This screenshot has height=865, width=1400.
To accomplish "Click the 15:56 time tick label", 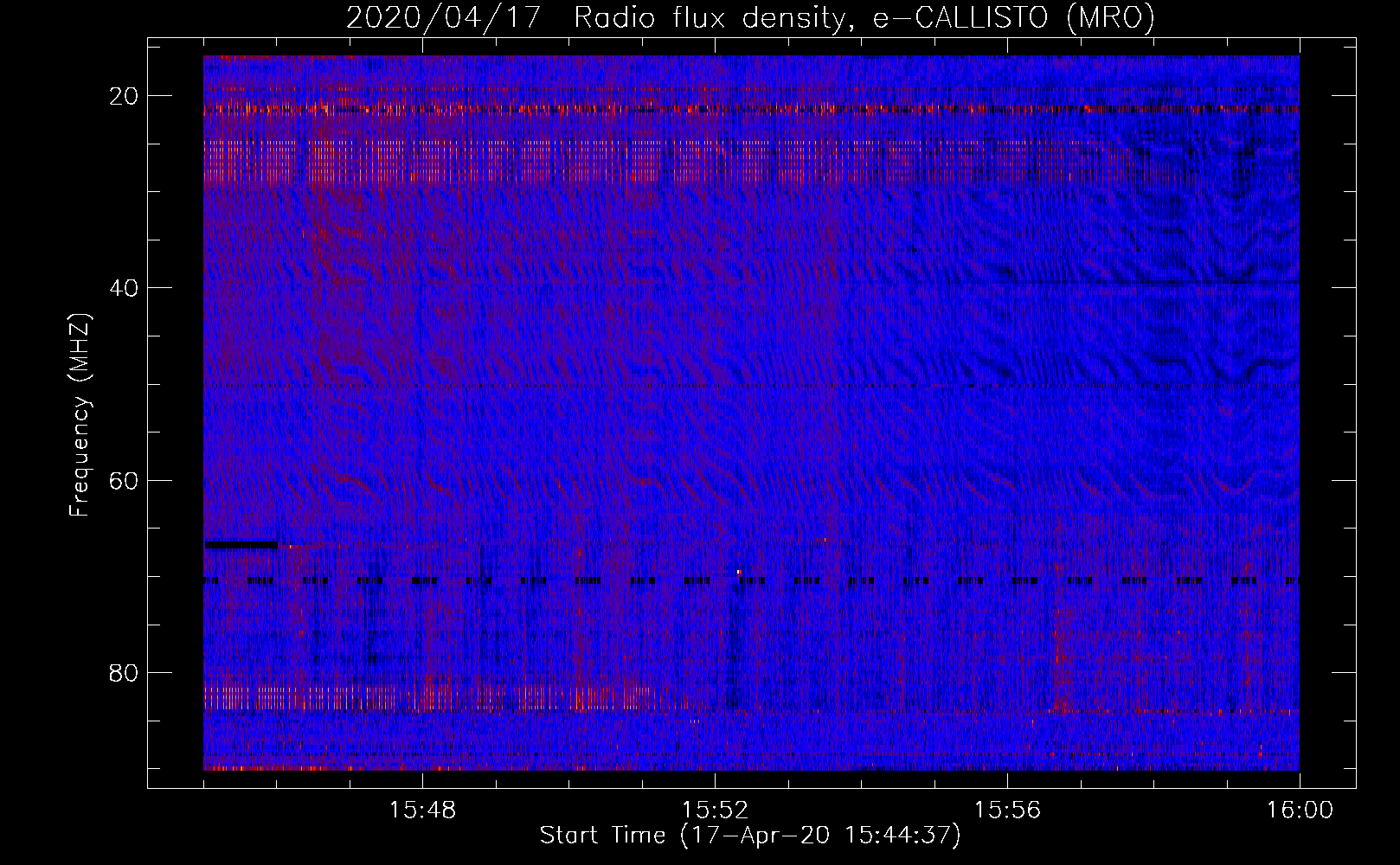I will tap(1007, 811).
